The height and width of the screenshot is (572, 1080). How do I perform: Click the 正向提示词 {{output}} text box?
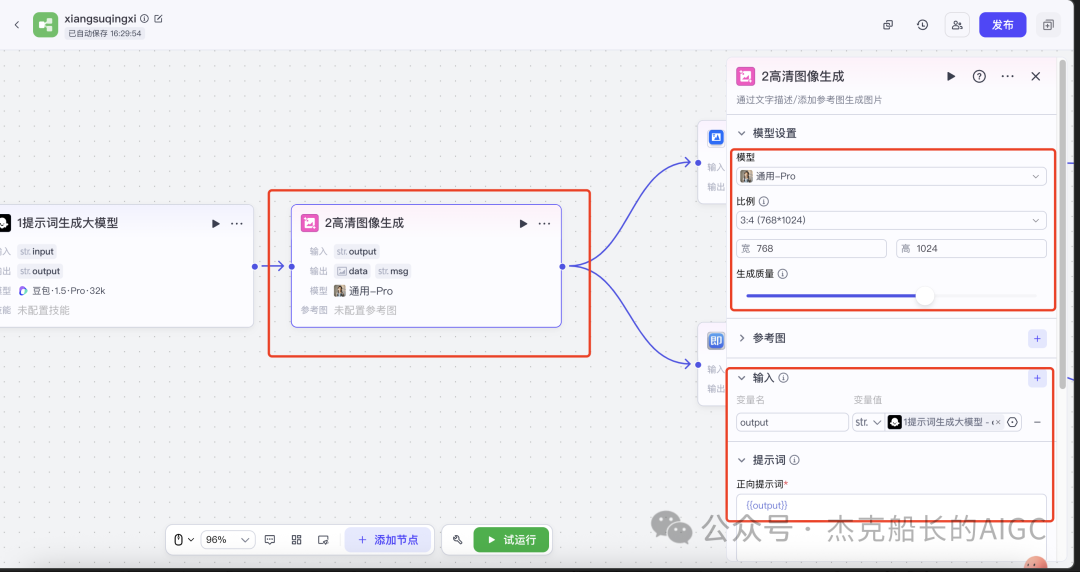click(x=891, y=528)
